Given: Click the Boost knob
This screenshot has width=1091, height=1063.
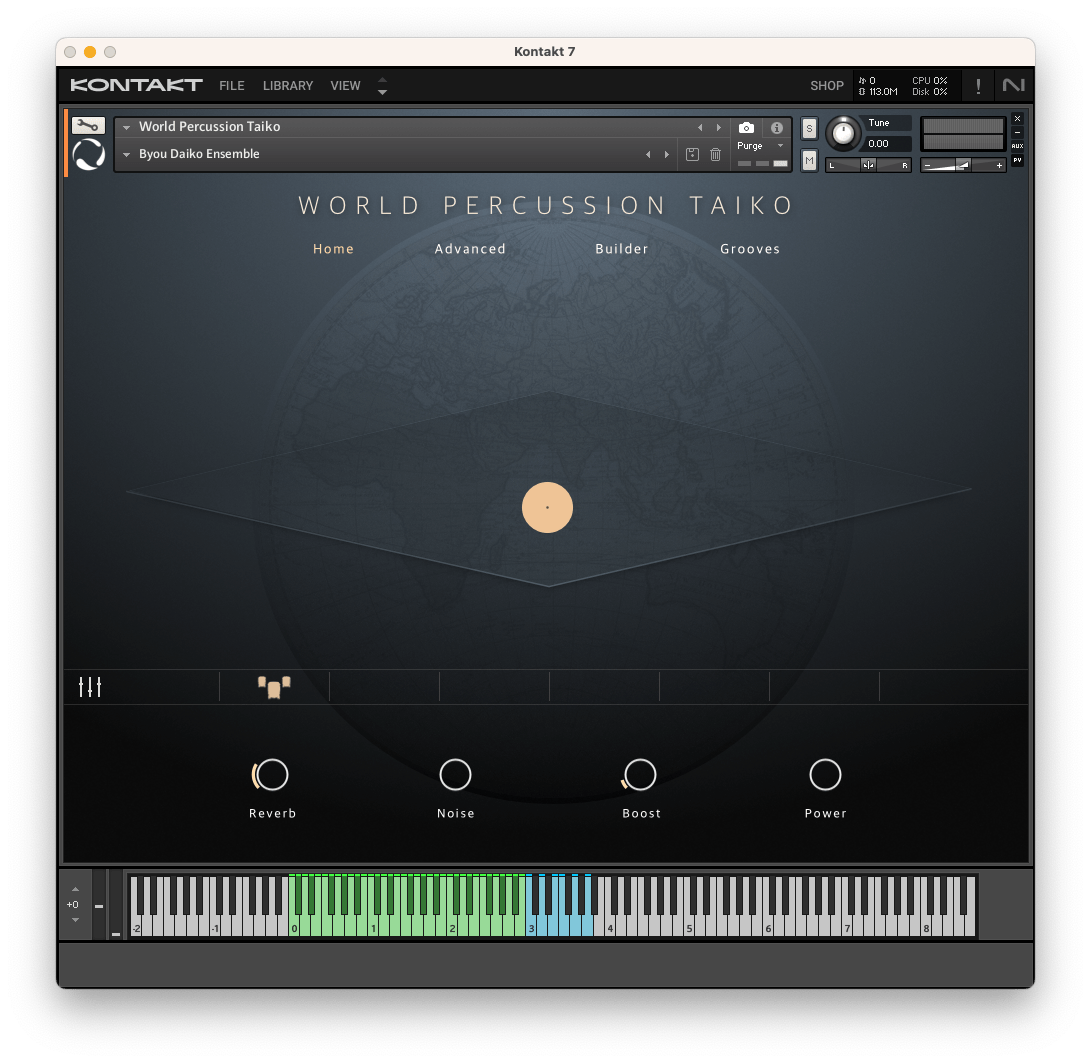Looking at the screenshot, I should (x=640, y=774).
